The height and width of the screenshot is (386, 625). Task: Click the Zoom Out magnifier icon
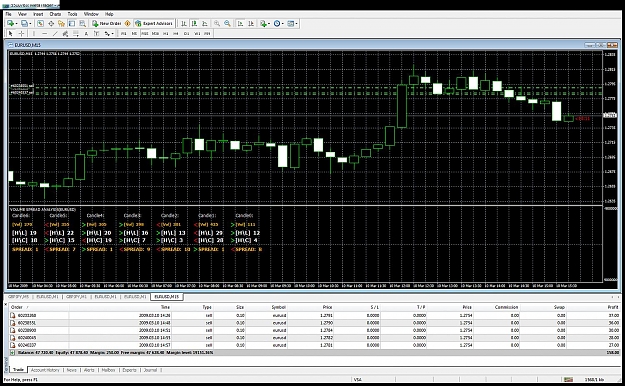click(x=227, y=24)
